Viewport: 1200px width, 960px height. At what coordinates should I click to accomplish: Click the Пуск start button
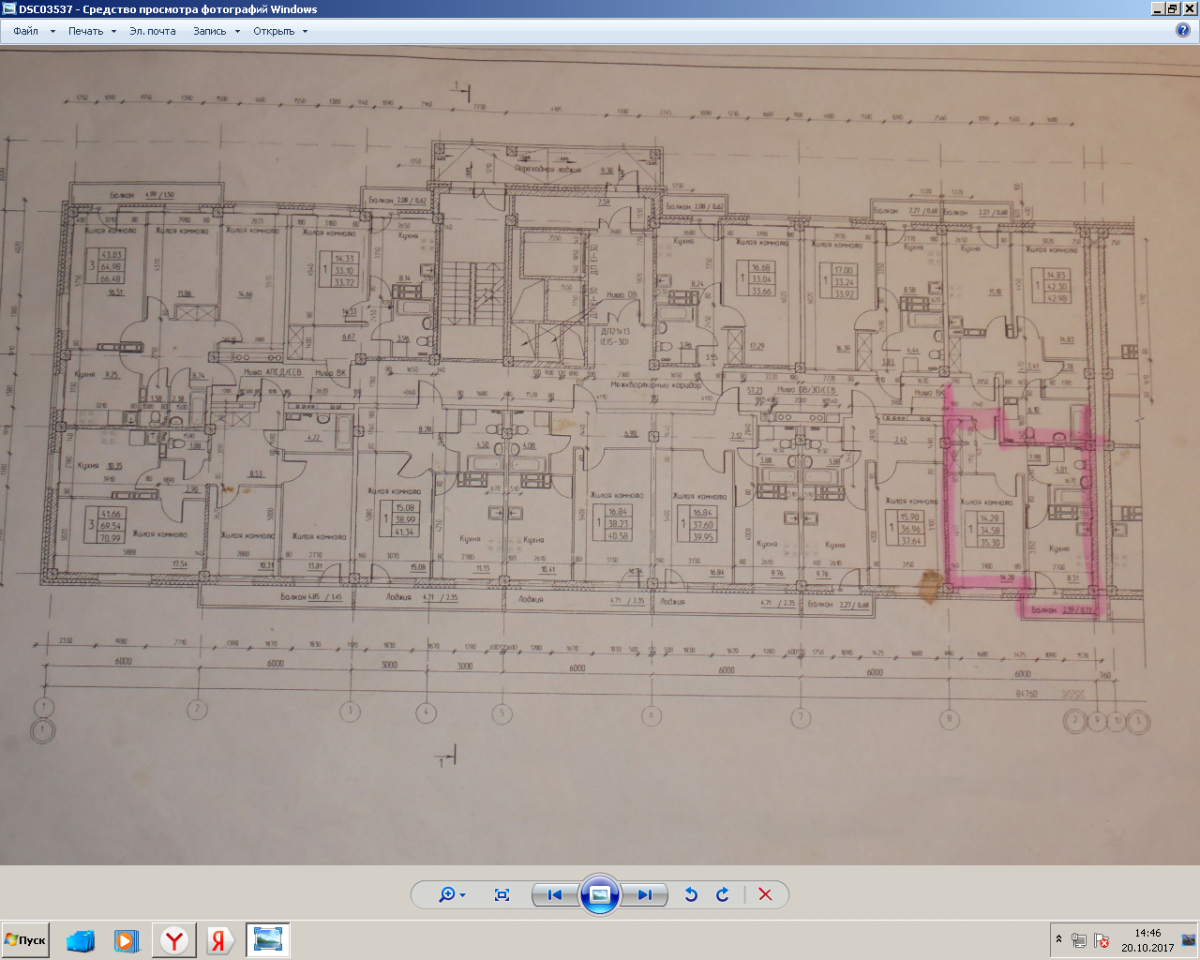pyautogui.click(x=26, y=941)
